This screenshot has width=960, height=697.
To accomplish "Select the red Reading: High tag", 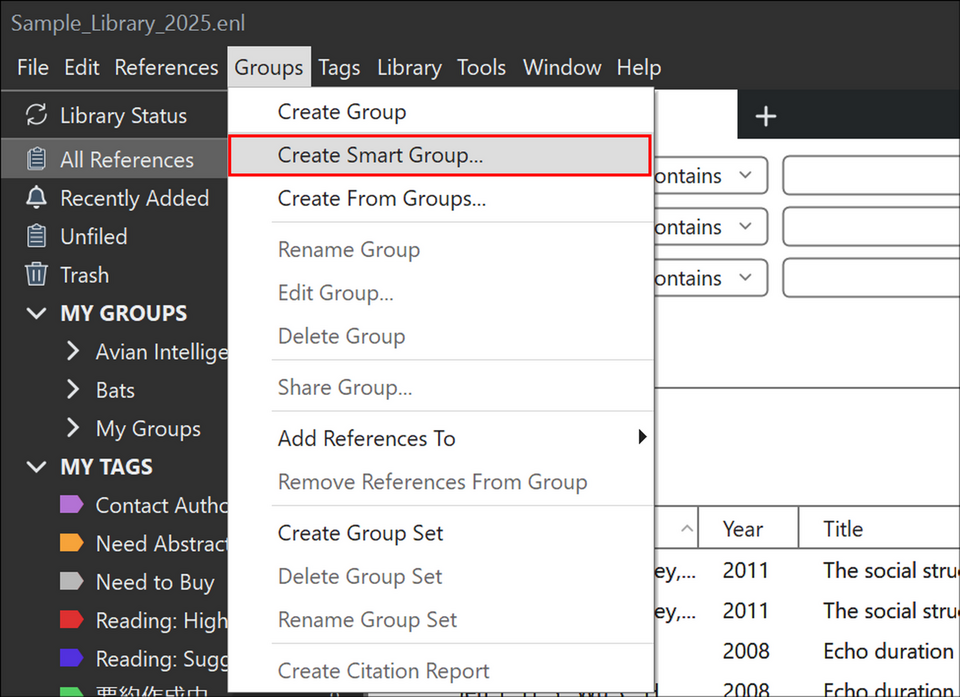I will click(x=72, y=620).
